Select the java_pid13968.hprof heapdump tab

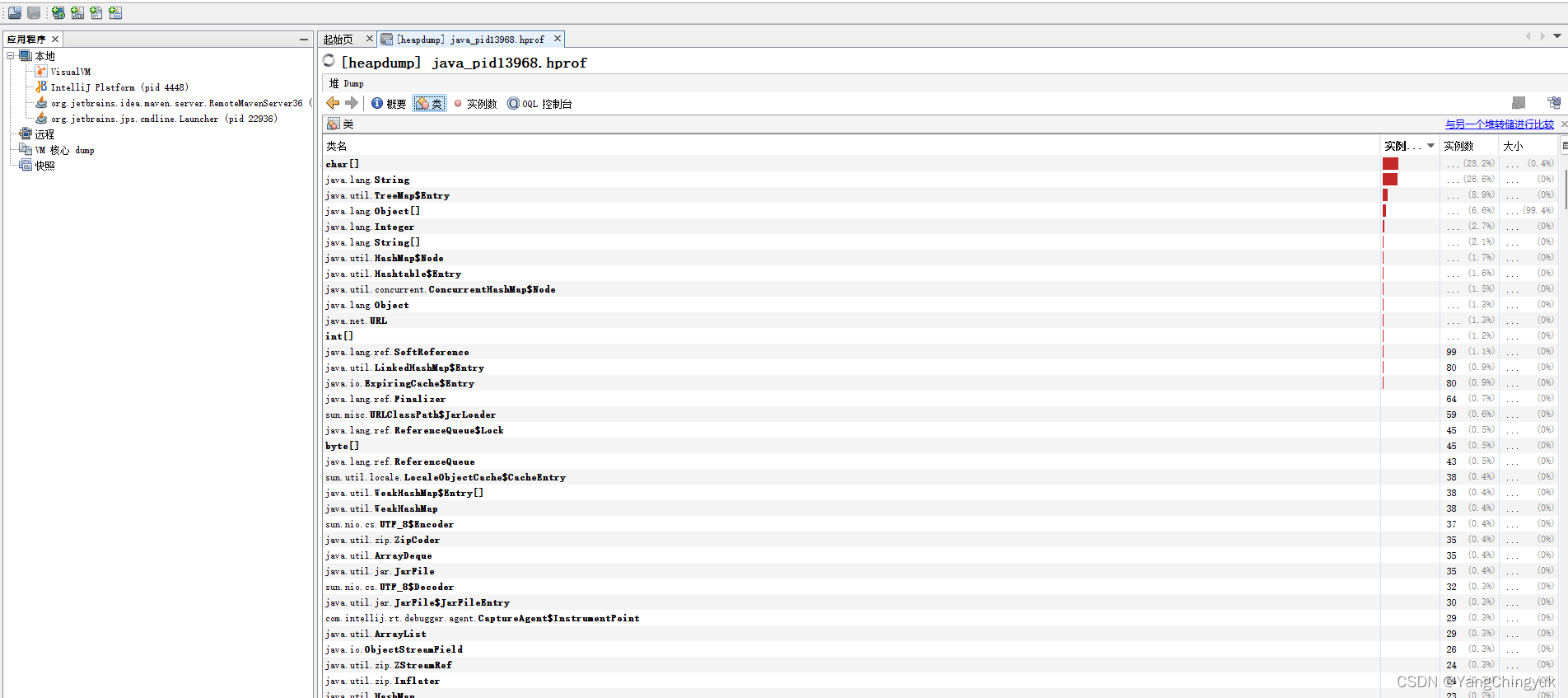pyautogui.click(x=470, y=40)
